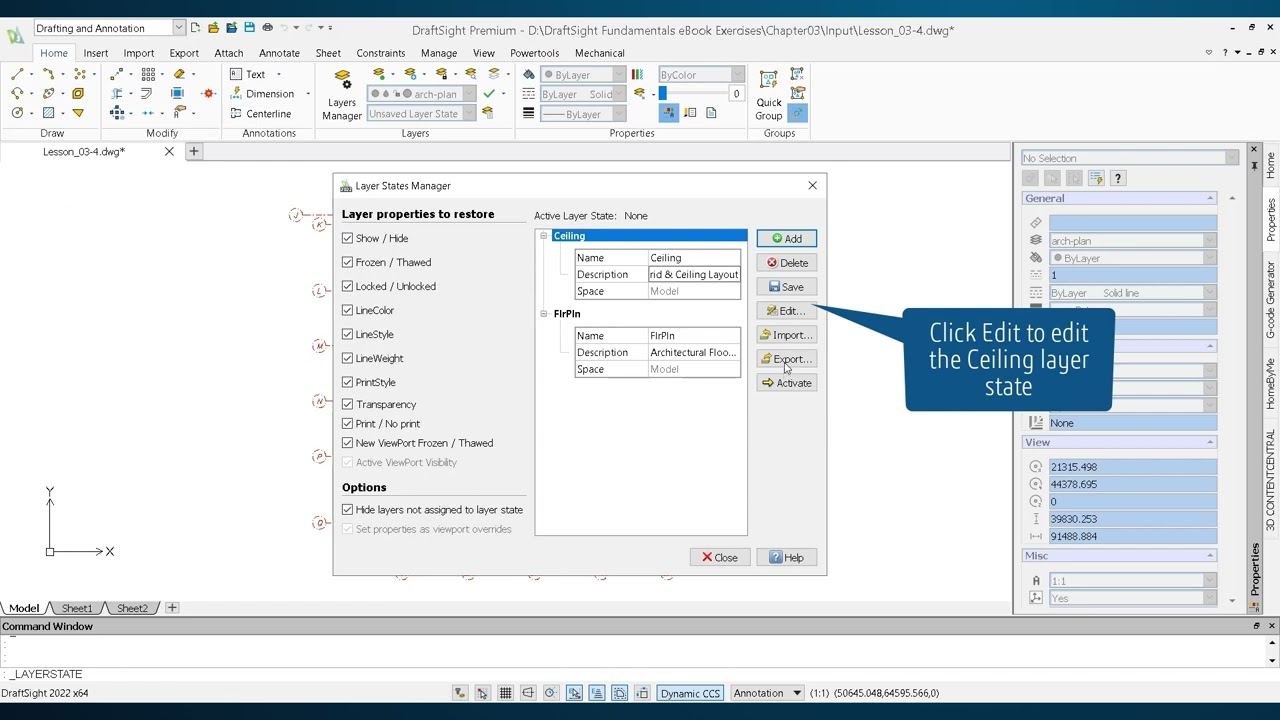Open the Unsaved Layer State dropdown
This screenshot has height=720, width=1280.
(468, 114)
